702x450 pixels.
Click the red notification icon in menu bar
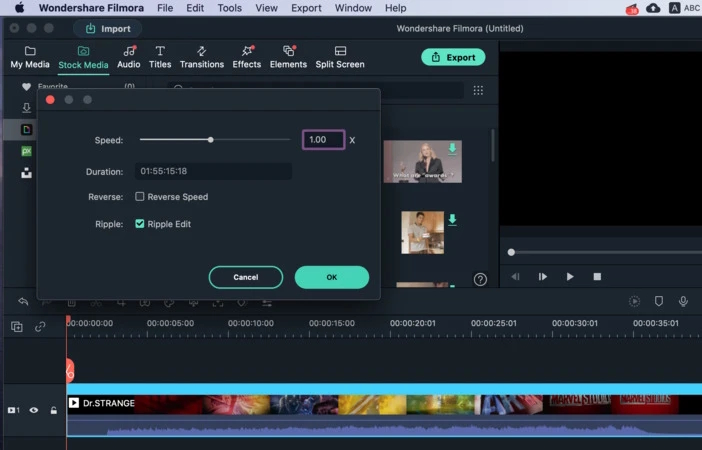coord(632,9)
